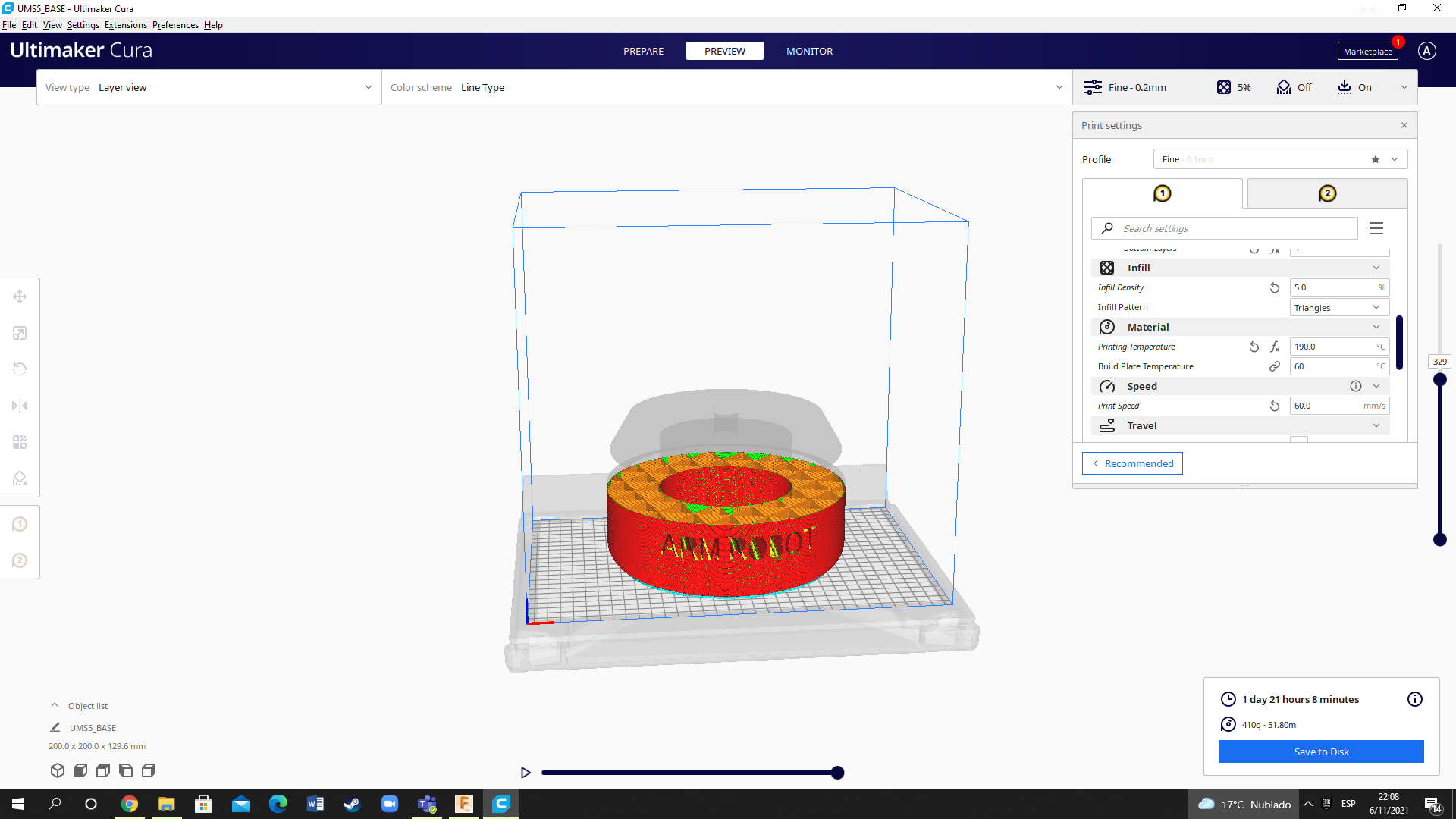Open File Explorer from the taskbar

click(166, 804)
